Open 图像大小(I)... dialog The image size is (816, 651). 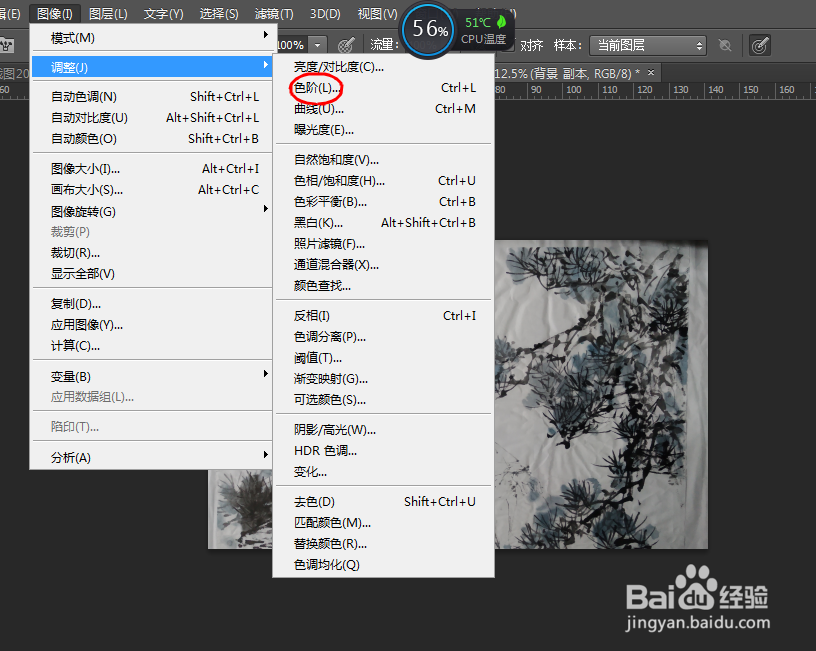point(152,169)
